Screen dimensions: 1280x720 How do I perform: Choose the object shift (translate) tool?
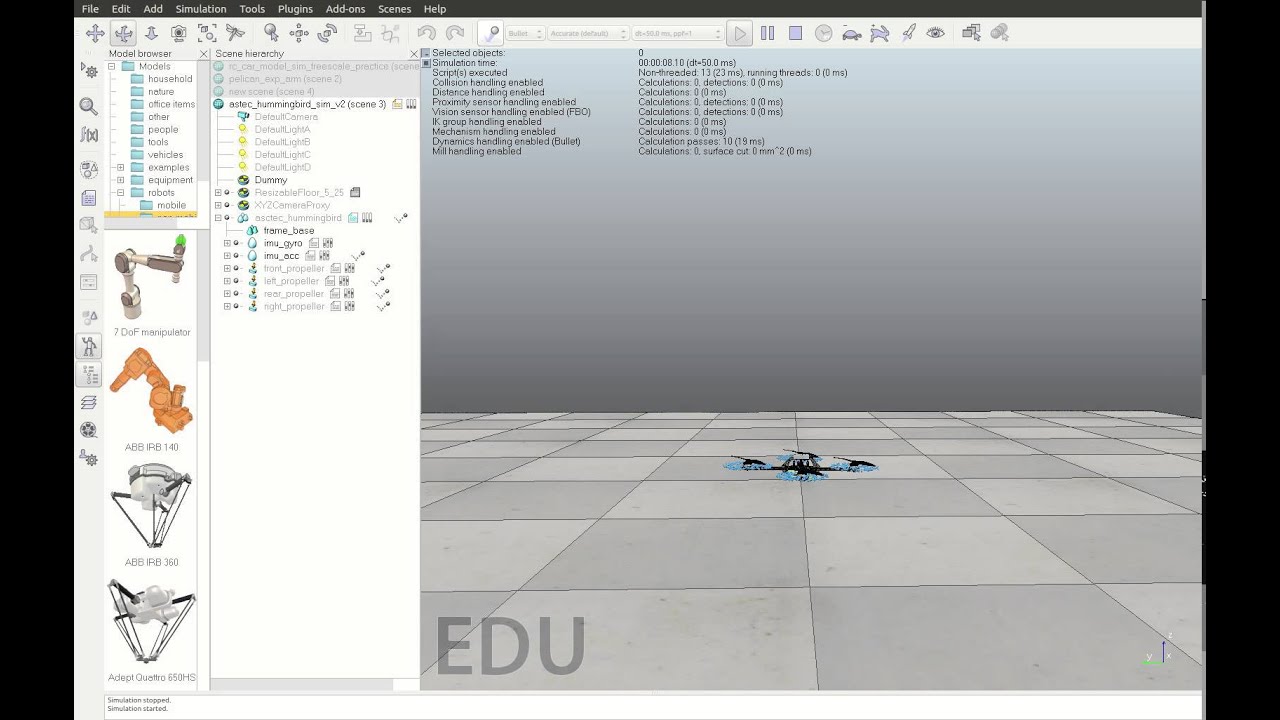[299, 33]
